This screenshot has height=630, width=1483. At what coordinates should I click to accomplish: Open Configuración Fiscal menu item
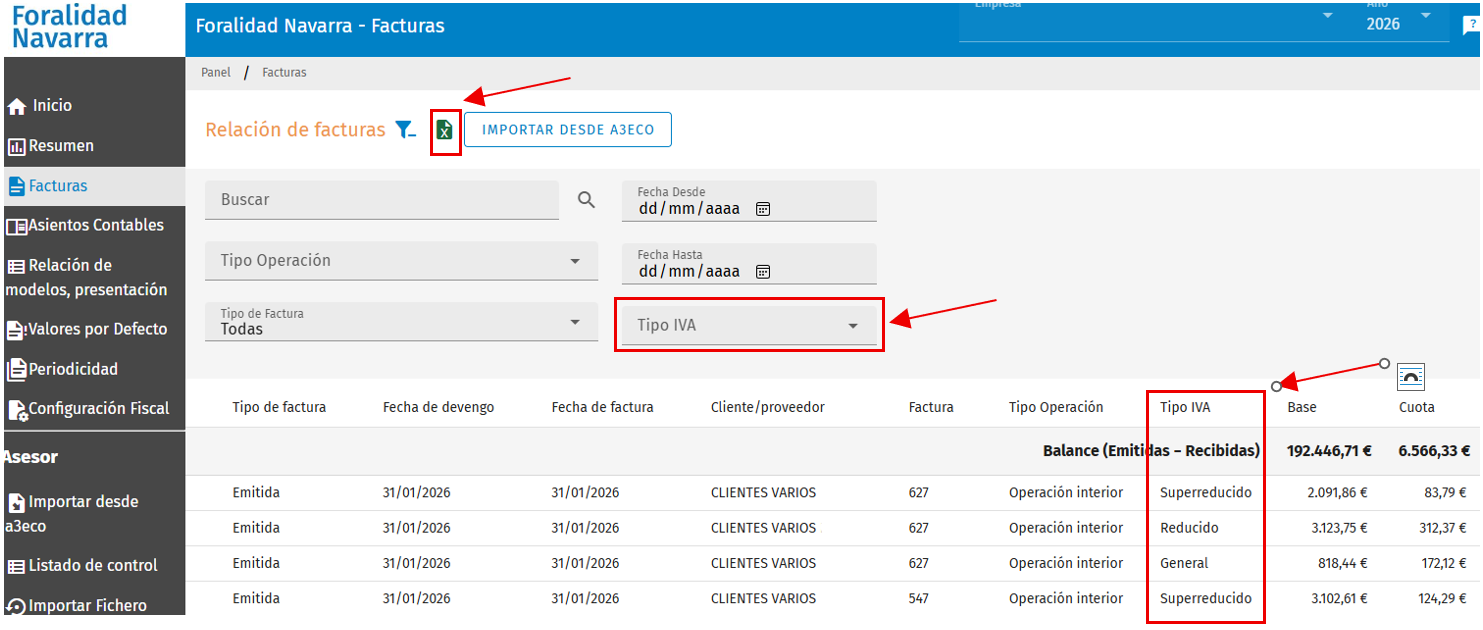click(x=88, y=409)
